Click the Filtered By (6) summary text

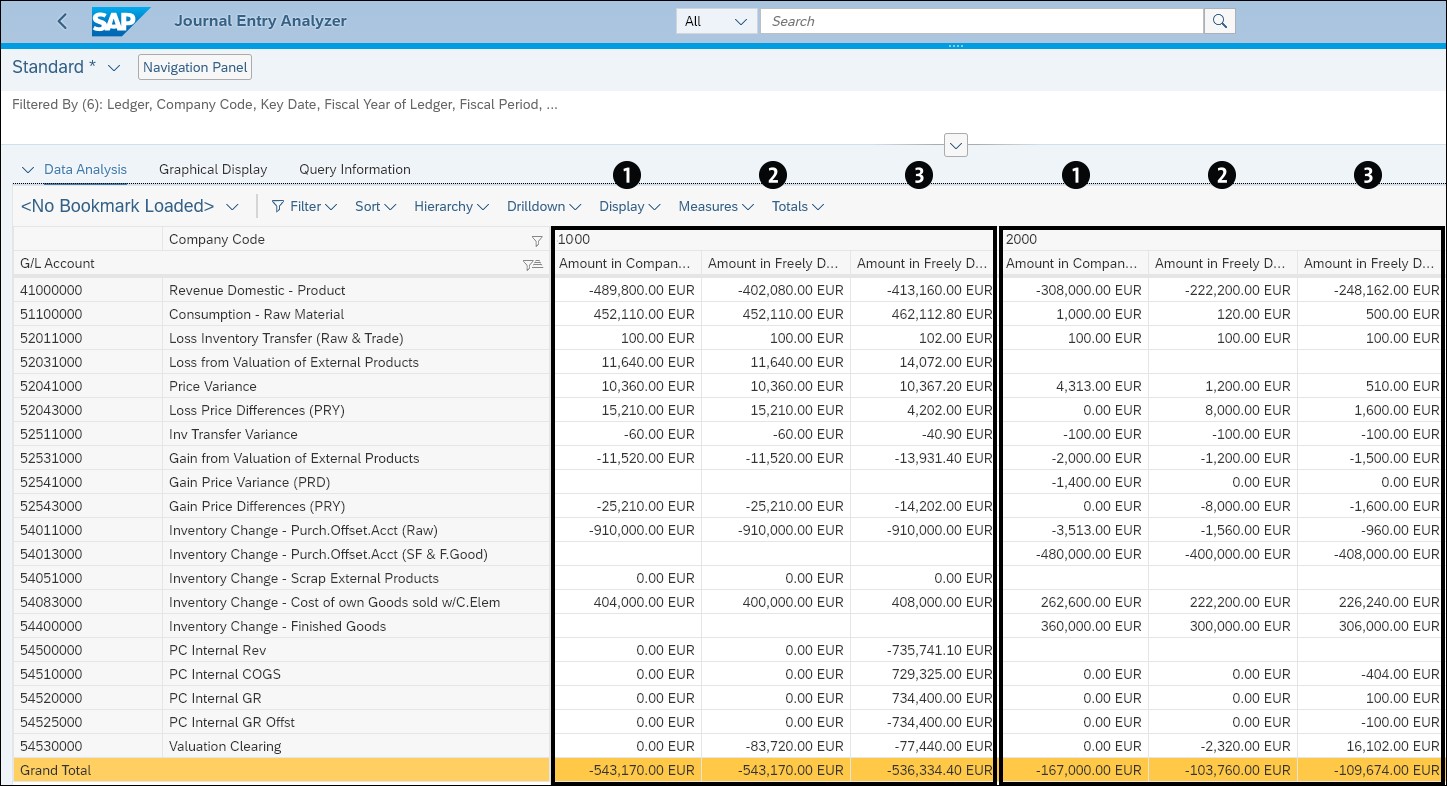(284, 104)
